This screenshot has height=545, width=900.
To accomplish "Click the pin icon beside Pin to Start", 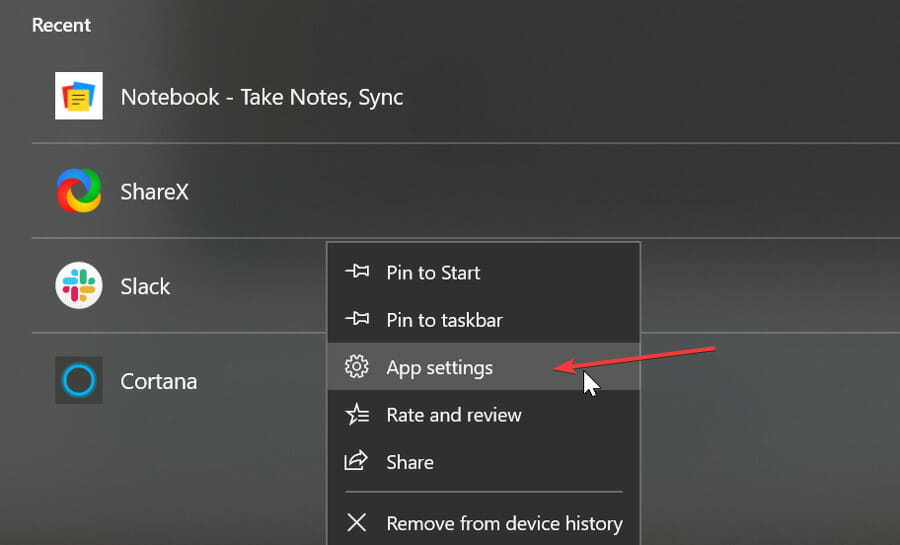I will [357, 271].
